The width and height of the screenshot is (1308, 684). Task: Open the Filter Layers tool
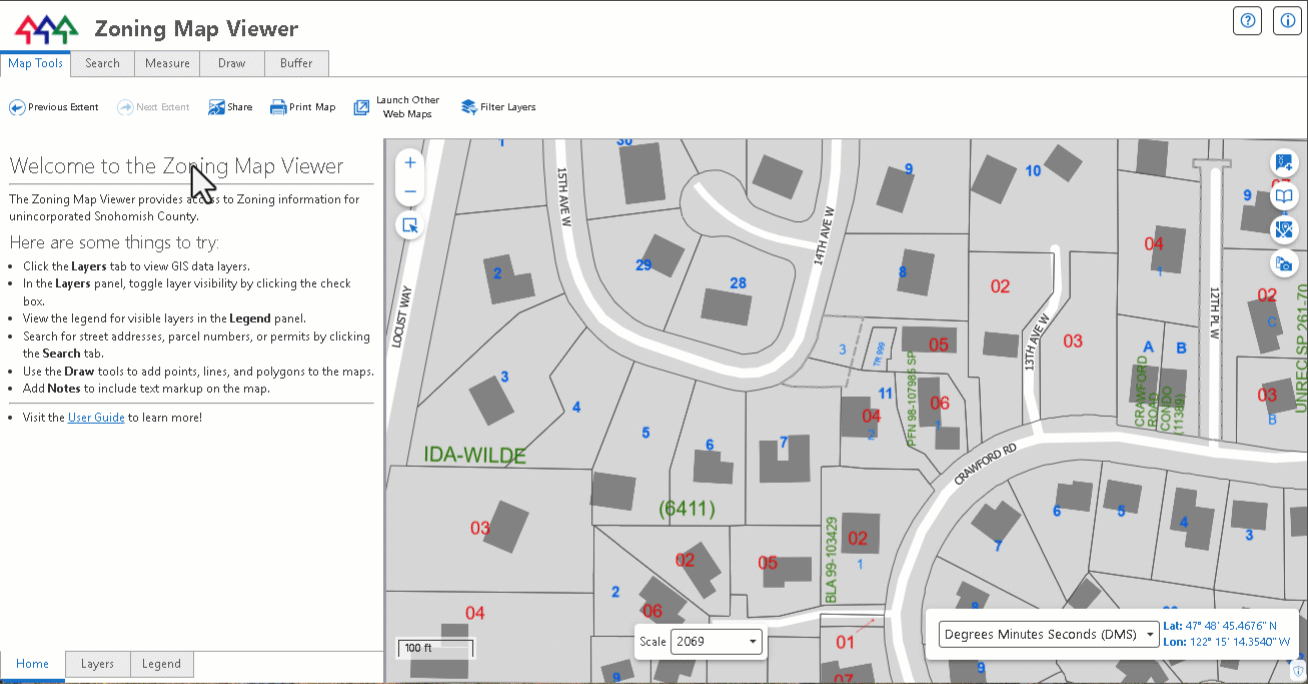498,107
